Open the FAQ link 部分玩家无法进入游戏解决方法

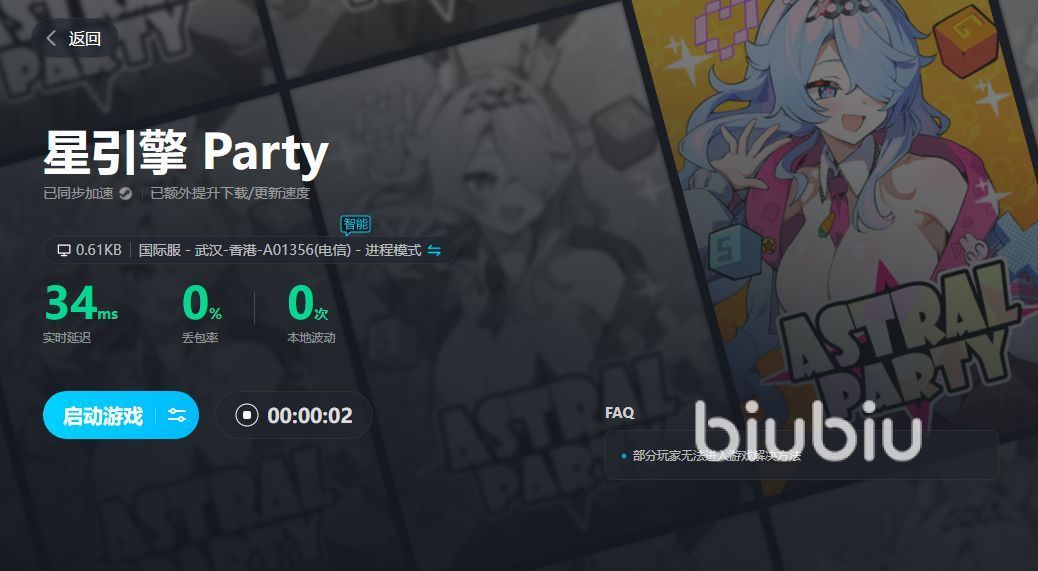click(x=717, y=456)
